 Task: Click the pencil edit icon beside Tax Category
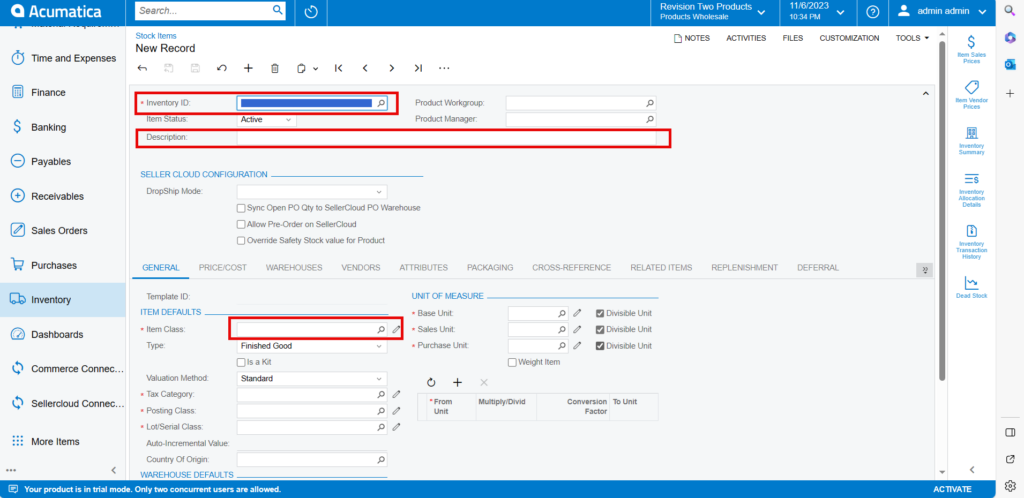396,394
